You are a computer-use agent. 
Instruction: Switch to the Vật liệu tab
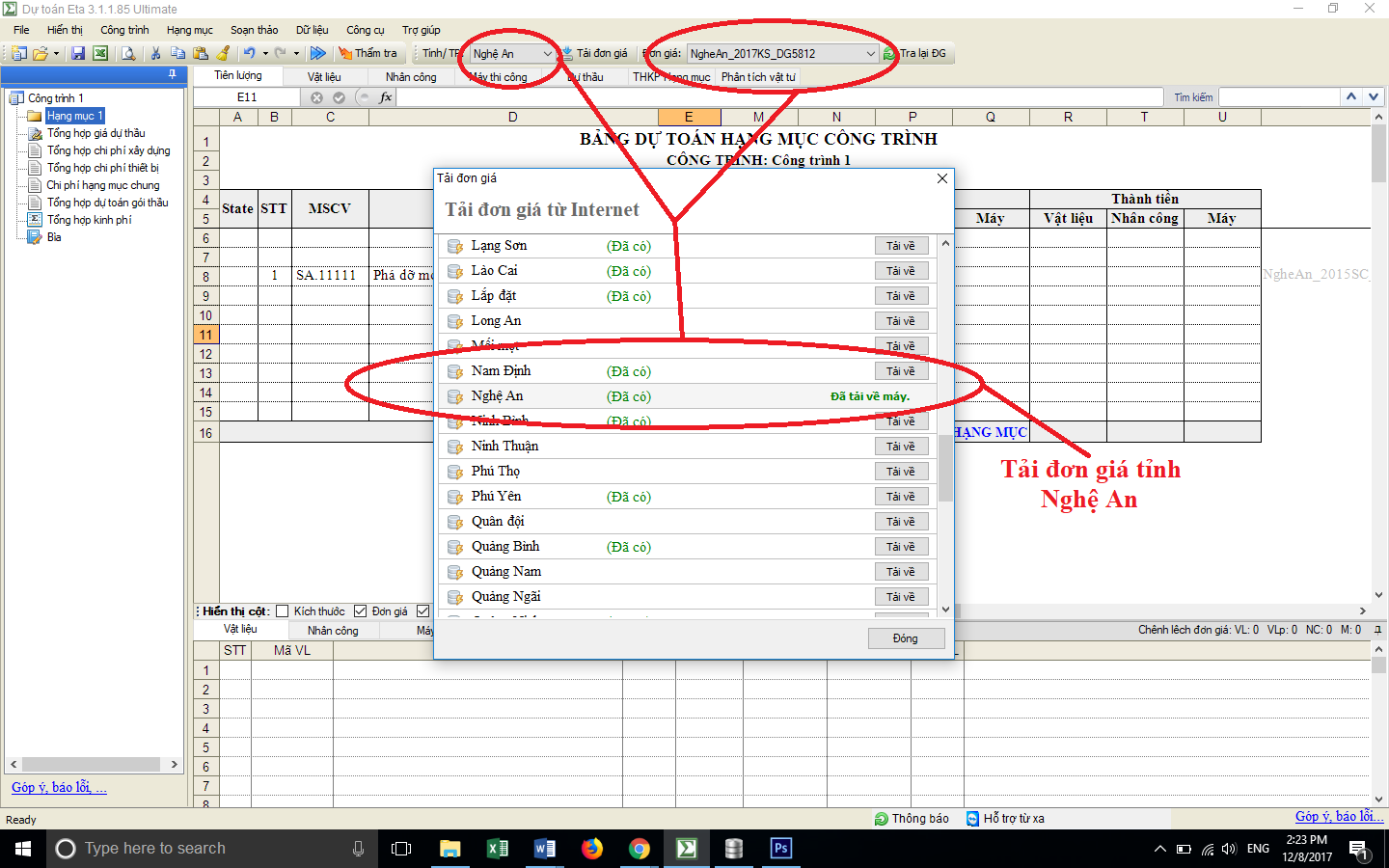tap(324, 77)
